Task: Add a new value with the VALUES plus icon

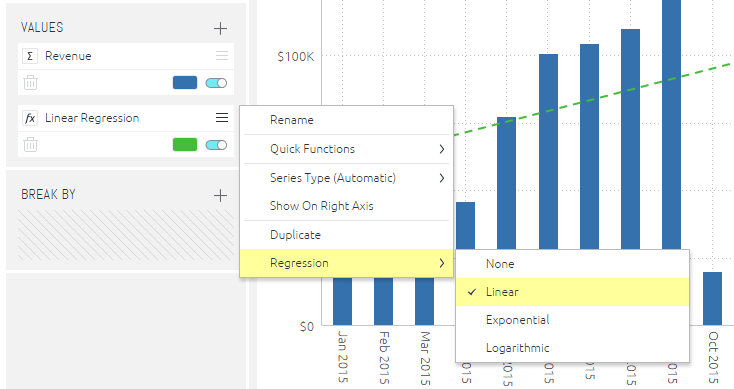Action: [220, 29]
